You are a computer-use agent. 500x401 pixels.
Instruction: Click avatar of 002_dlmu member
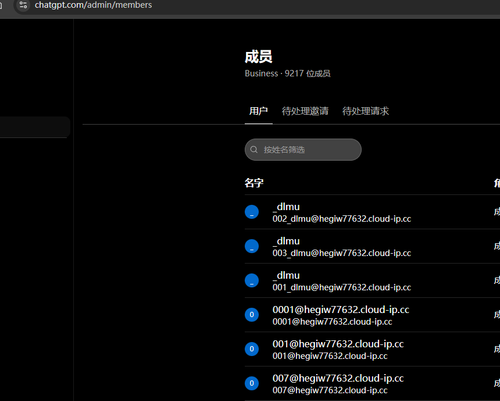[x=252, y=212]
